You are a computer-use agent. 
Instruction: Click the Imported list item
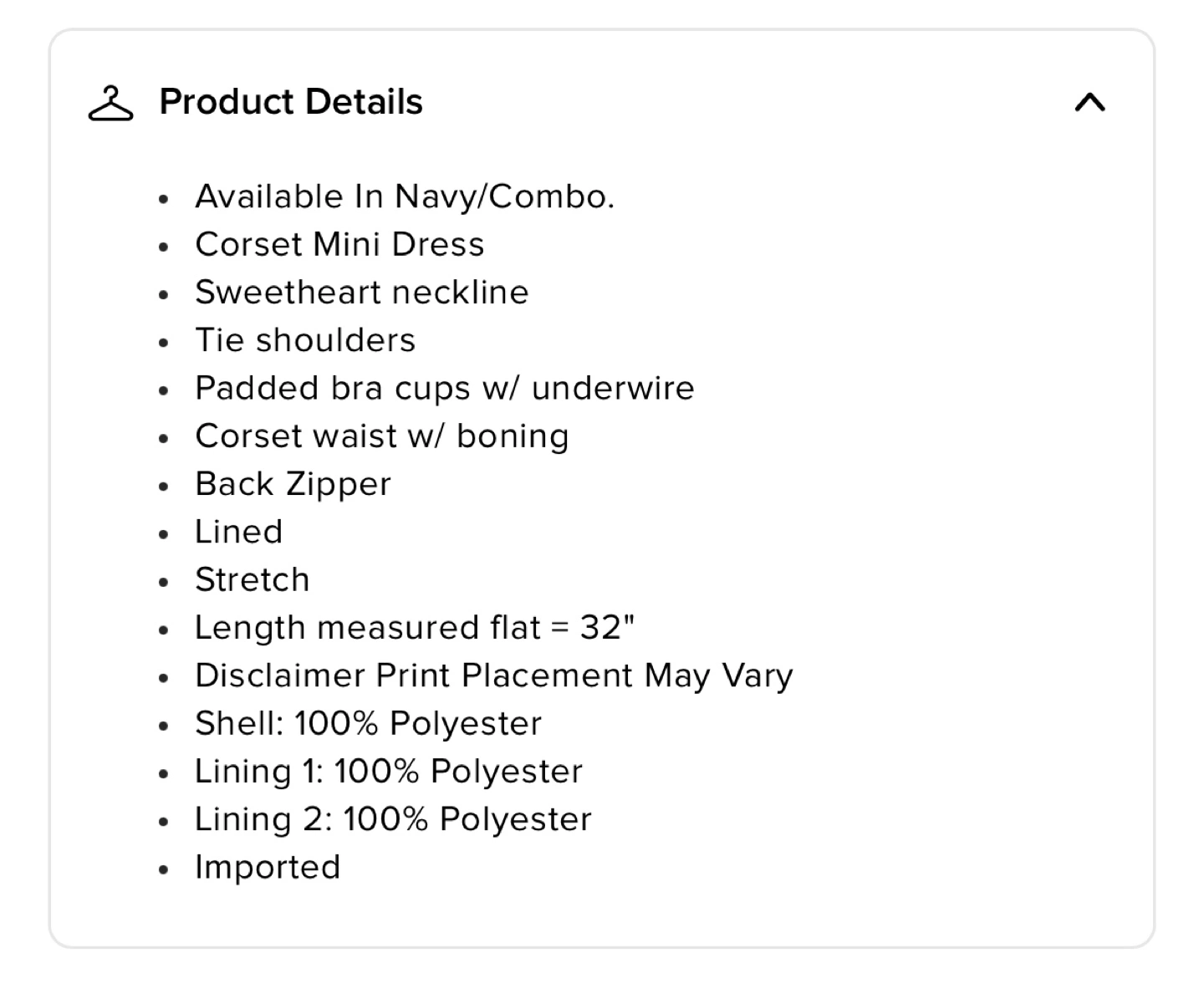click(x=268, y=867)
